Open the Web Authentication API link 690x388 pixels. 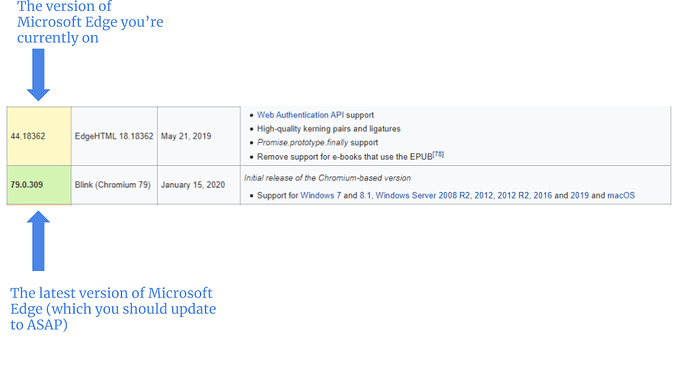(300, 115)
